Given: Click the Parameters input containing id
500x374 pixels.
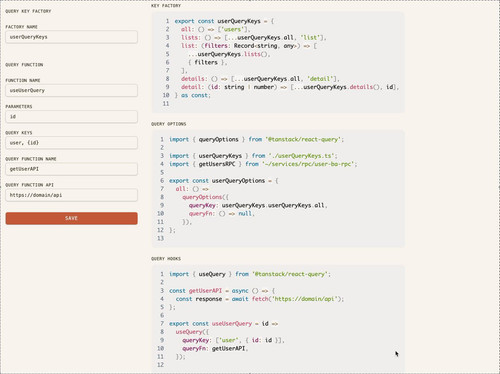Looking at the screenshot, I should click(x=71, y=117).
